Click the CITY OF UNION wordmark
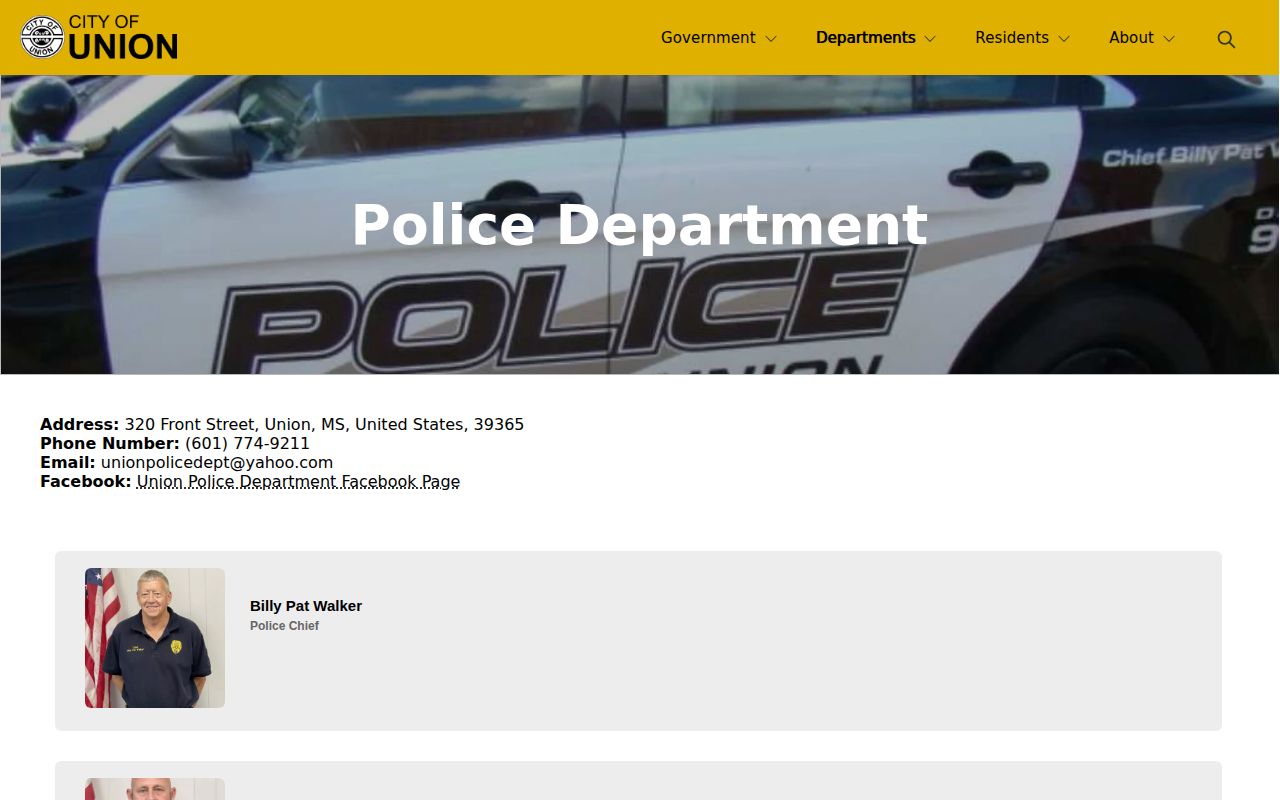 click(123, 37)
